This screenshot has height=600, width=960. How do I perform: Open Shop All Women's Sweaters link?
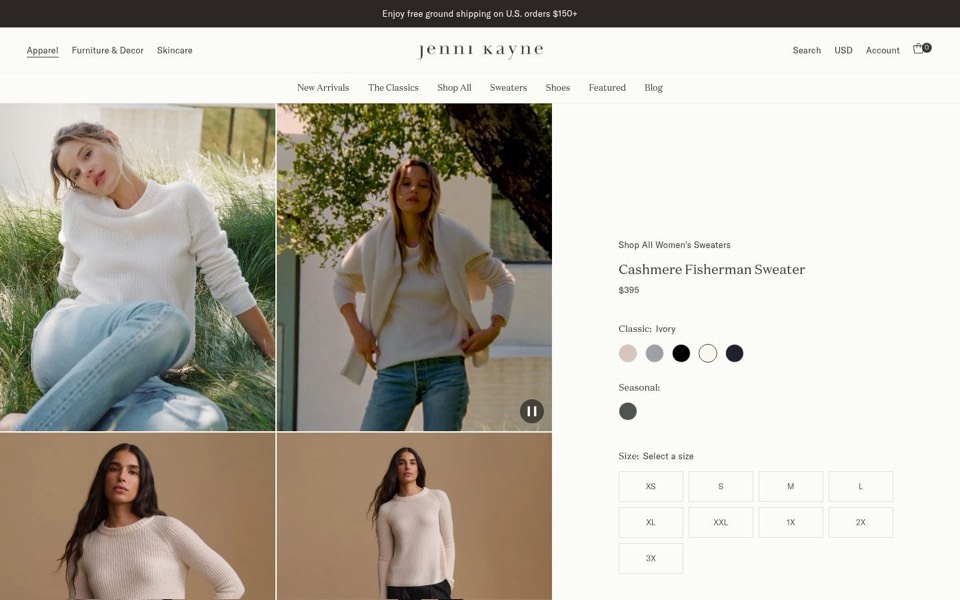click(674, 245)
